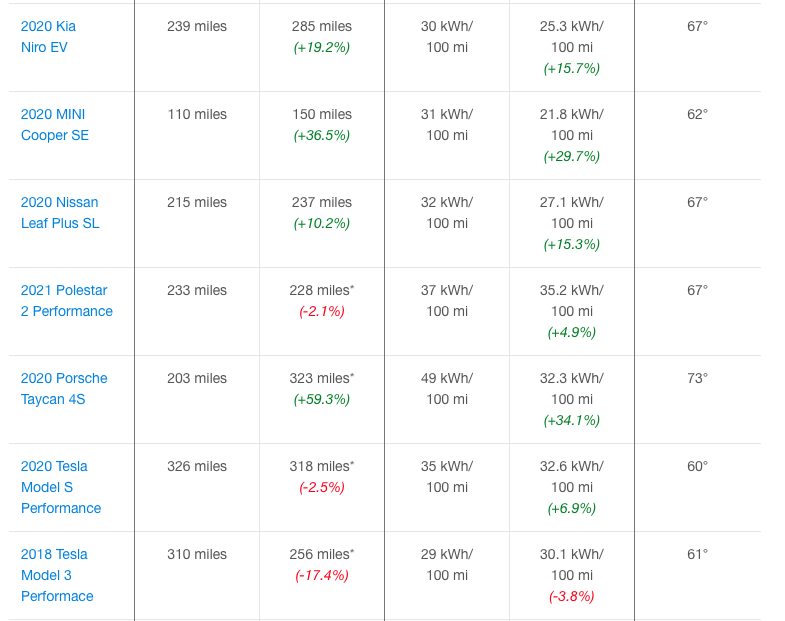Select the +36.5% range difference value
785x621 pixels.
click(x=322, y=135)
